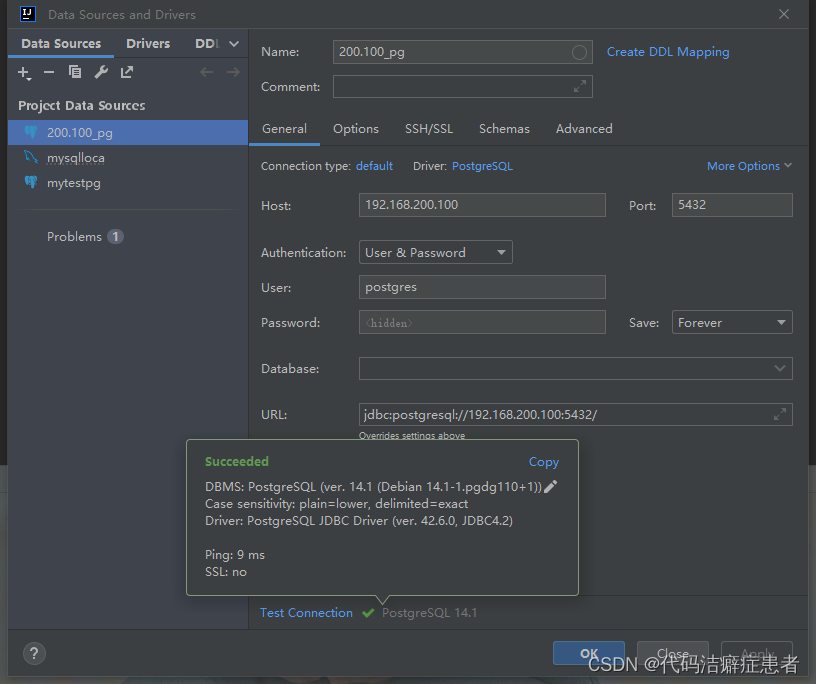Click the open in editor arrow icon

tap(126, 72)
